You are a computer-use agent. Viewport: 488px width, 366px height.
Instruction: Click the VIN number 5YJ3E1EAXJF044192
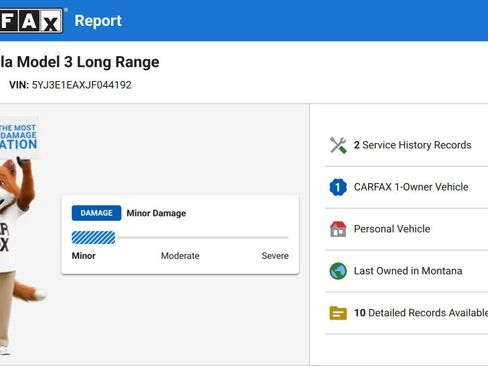[x=82, y=85]
